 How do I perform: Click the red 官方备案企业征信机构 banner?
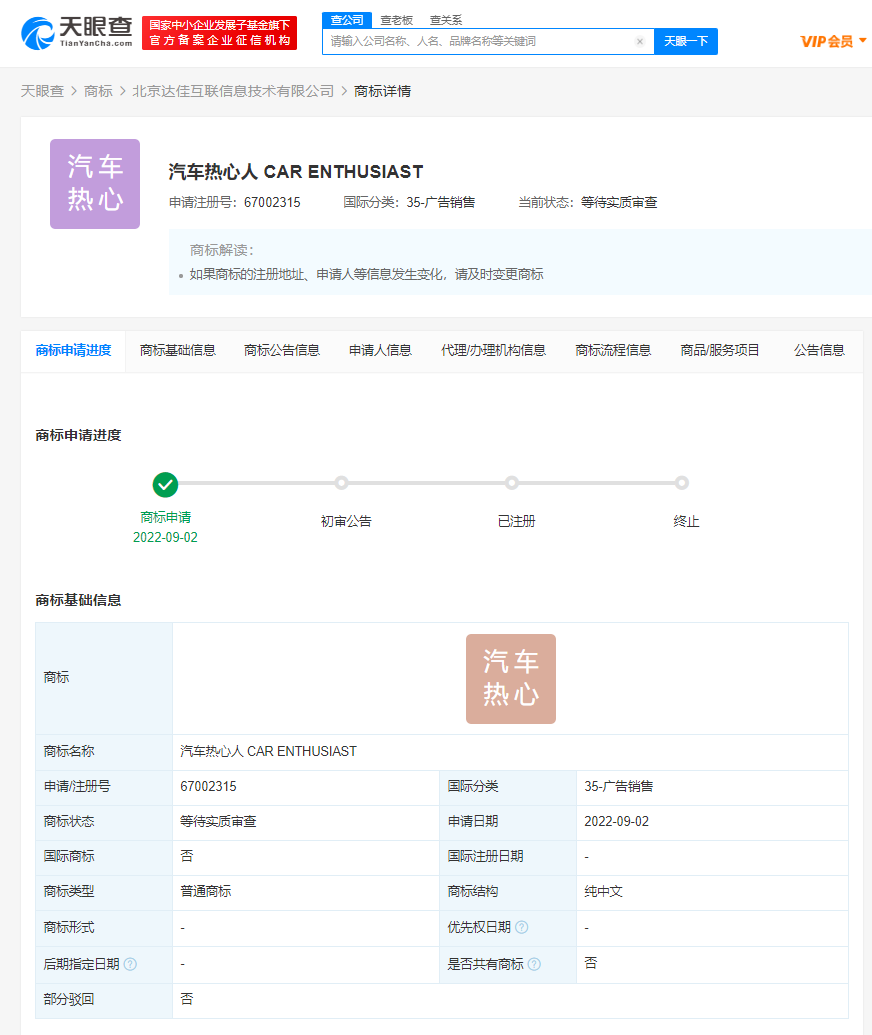[x=220, y=33]
